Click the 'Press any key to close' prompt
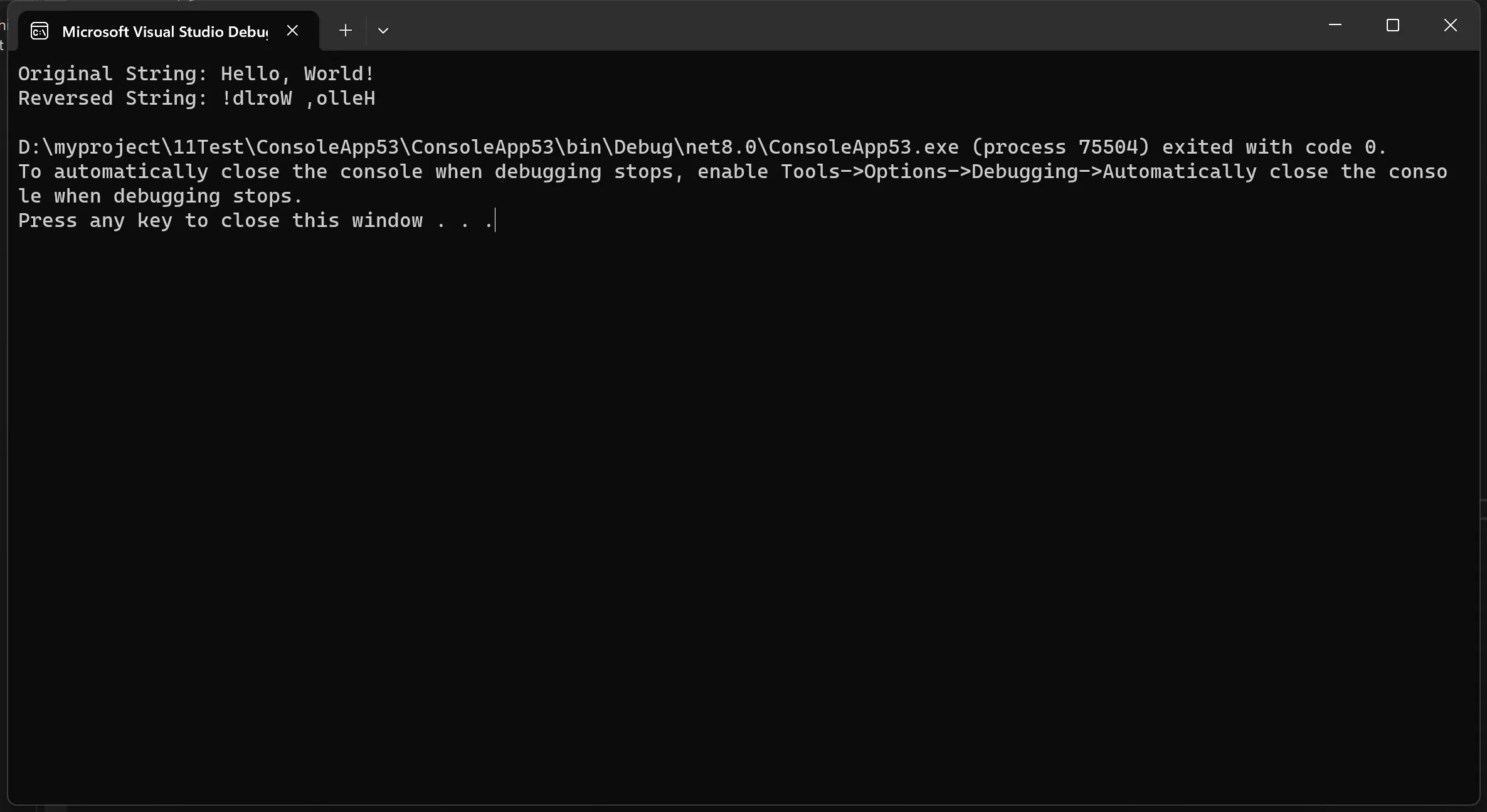Viewport: 1487px width, 812px height. click(149, 221)
